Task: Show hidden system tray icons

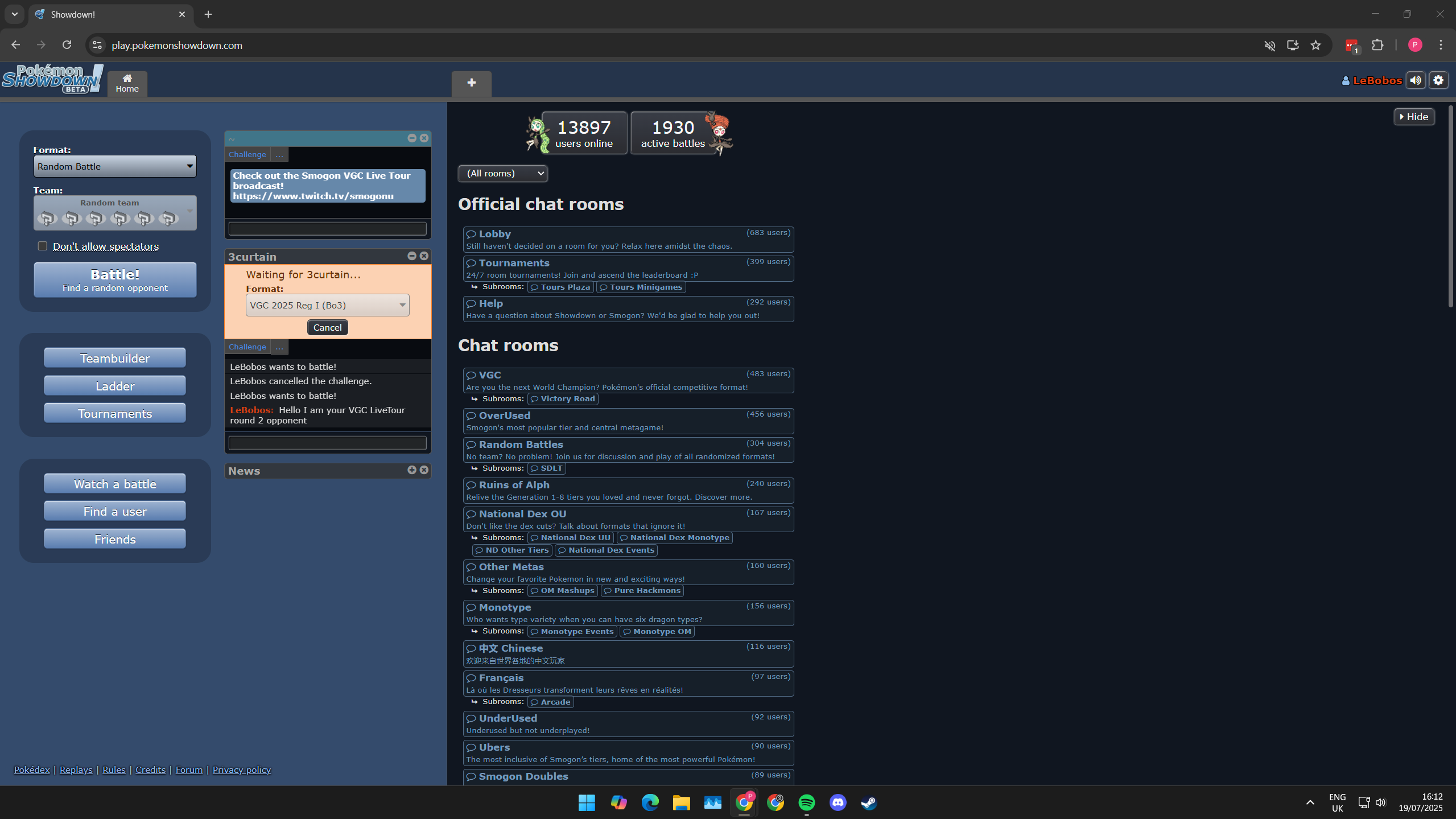Action: [x=1310, y=802]
